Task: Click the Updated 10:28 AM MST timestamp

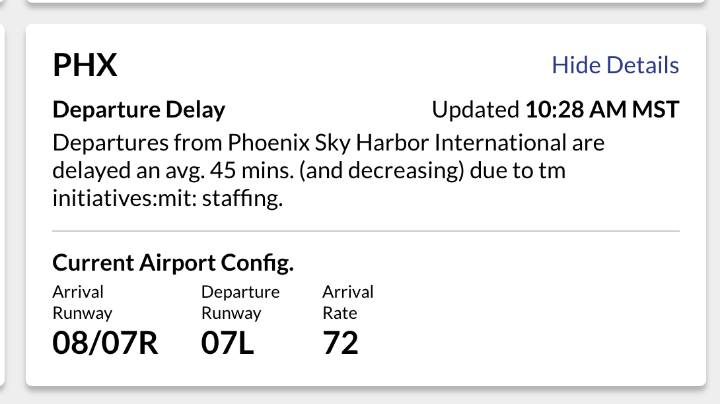Action: click(x=555, y=109)
